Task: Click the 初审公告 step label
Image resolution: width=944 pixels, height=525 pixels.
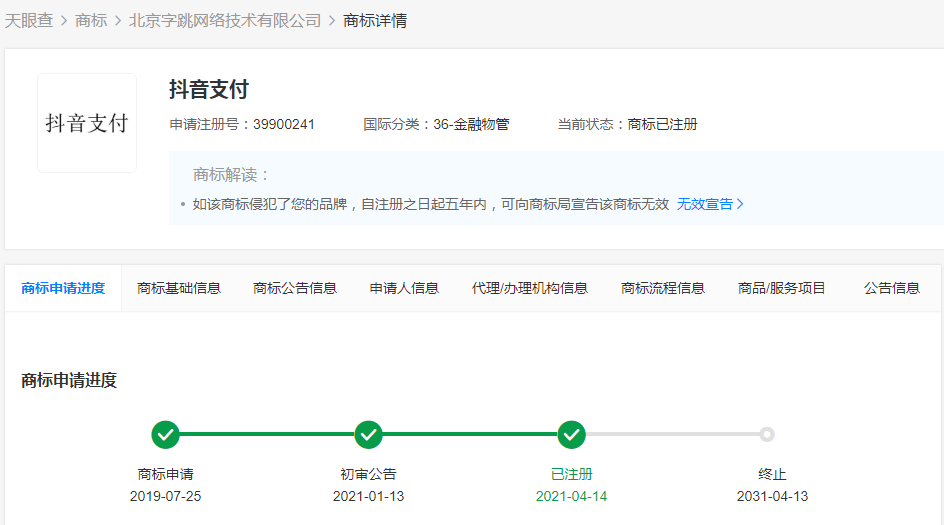Action: pos(368,474)
